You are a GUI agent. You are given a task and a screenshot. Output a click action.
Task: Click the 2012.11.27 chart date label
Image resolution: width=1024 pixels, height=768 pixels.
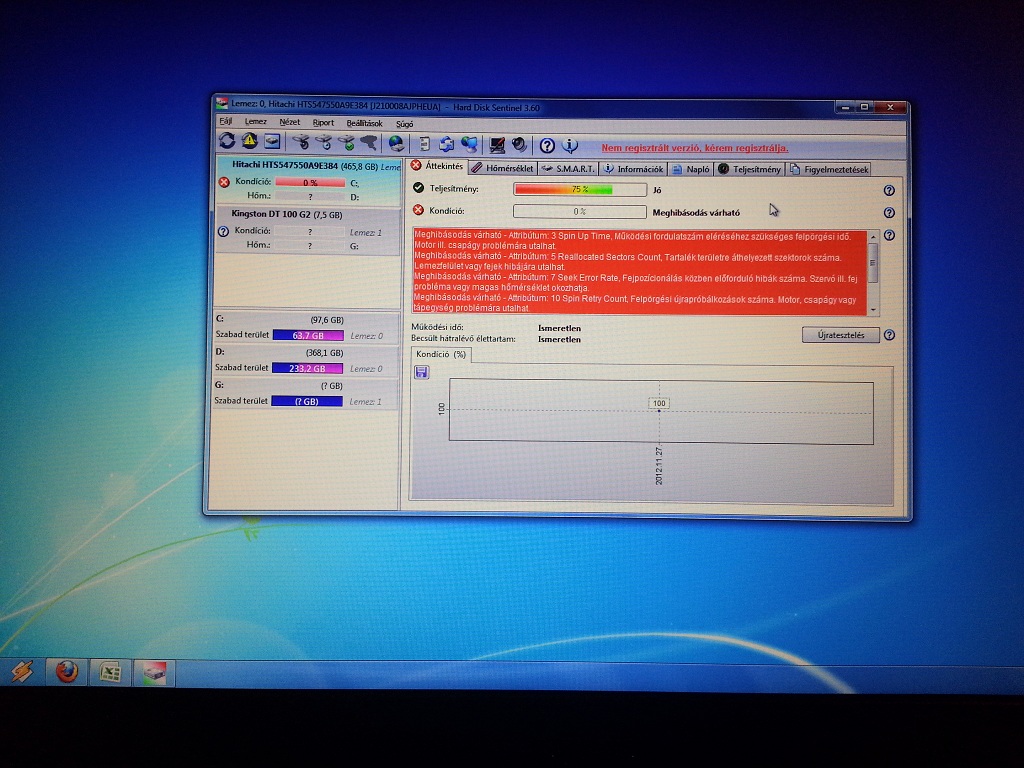click(659, 466)
